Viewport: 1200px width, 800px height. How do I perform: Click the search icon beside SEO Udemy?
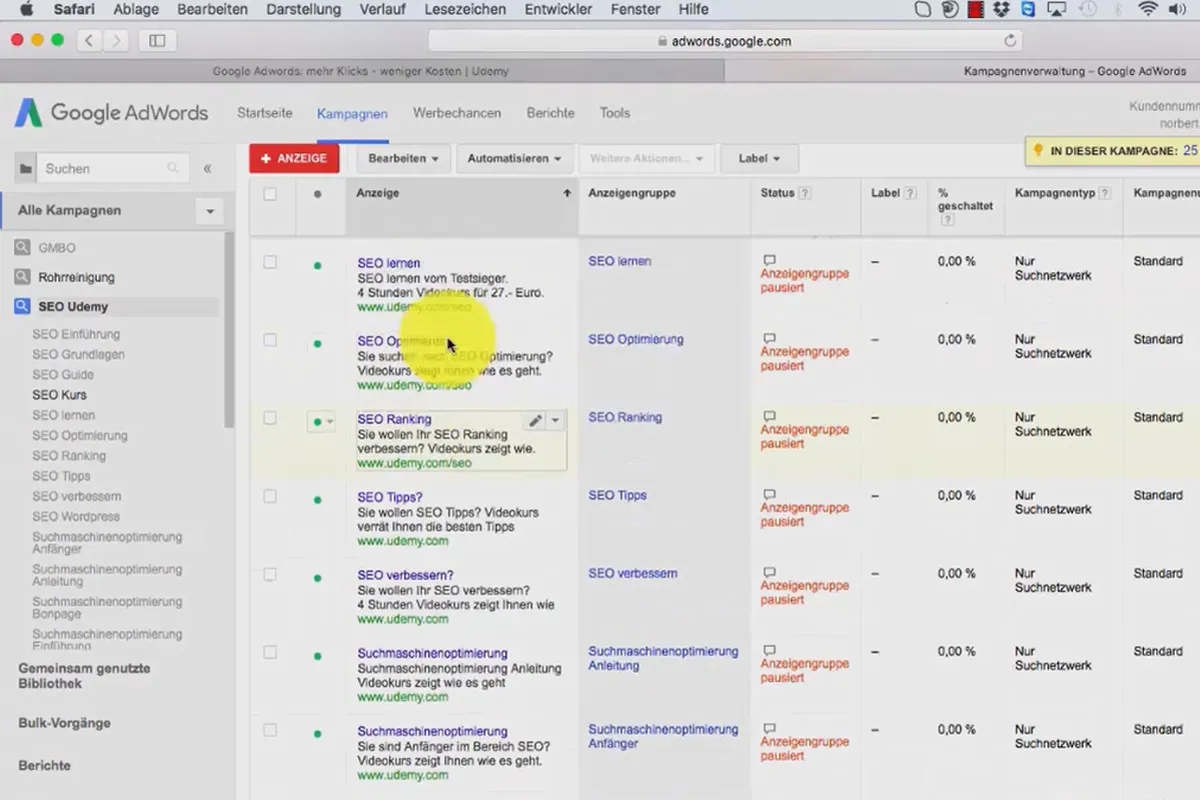point(22,307)
